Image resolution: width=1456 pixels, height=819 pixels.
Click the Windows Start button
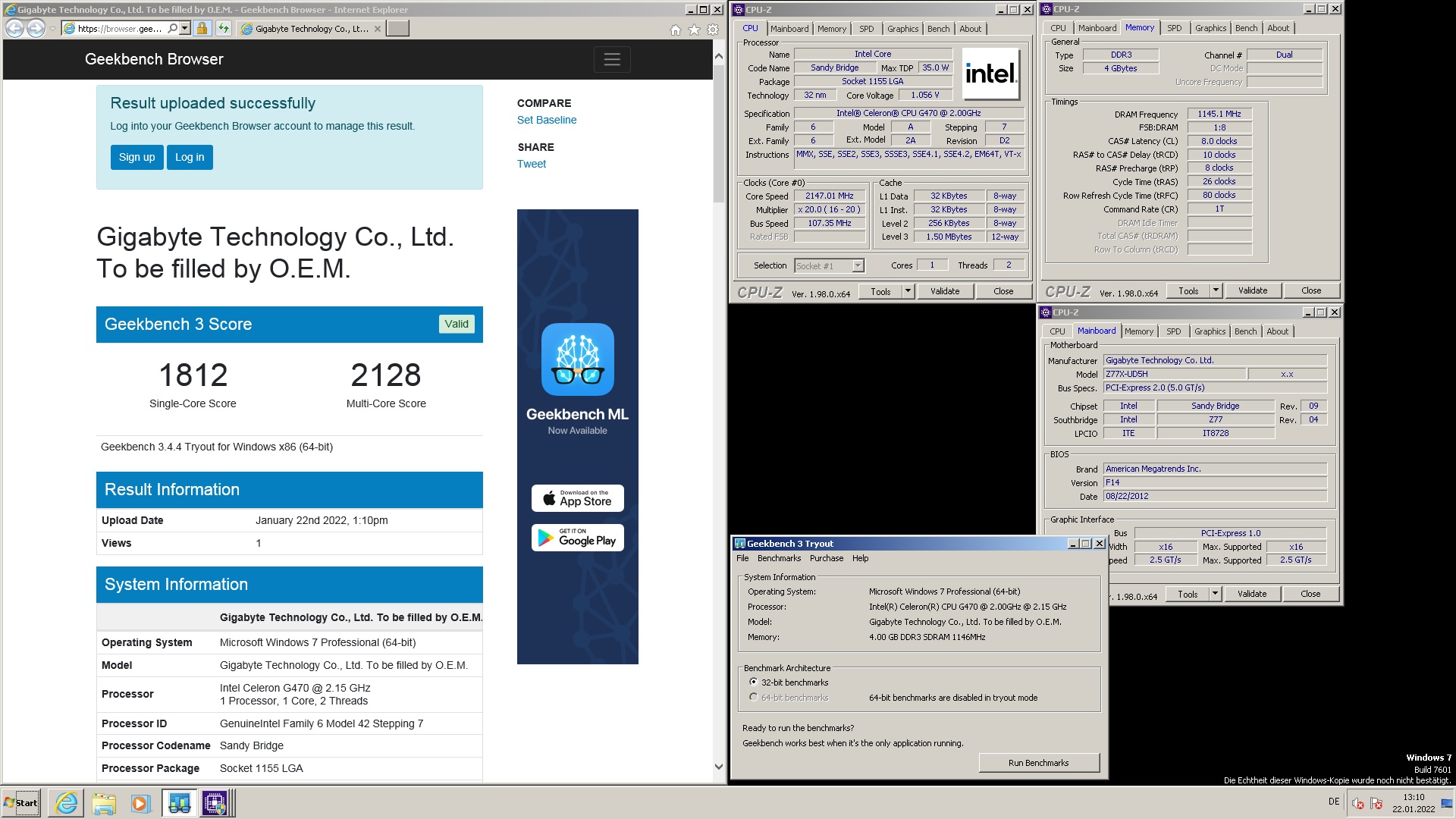21,803
